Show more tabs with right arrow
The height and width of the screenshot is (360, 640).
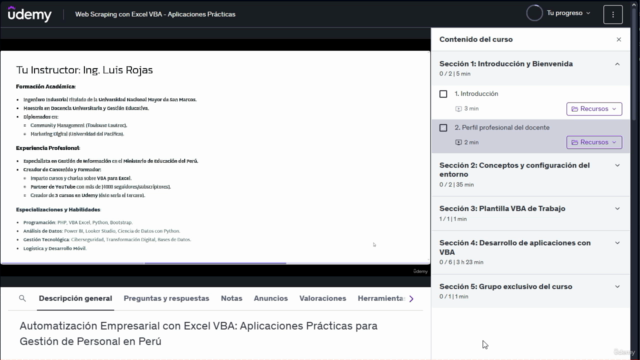pos(411,299)
